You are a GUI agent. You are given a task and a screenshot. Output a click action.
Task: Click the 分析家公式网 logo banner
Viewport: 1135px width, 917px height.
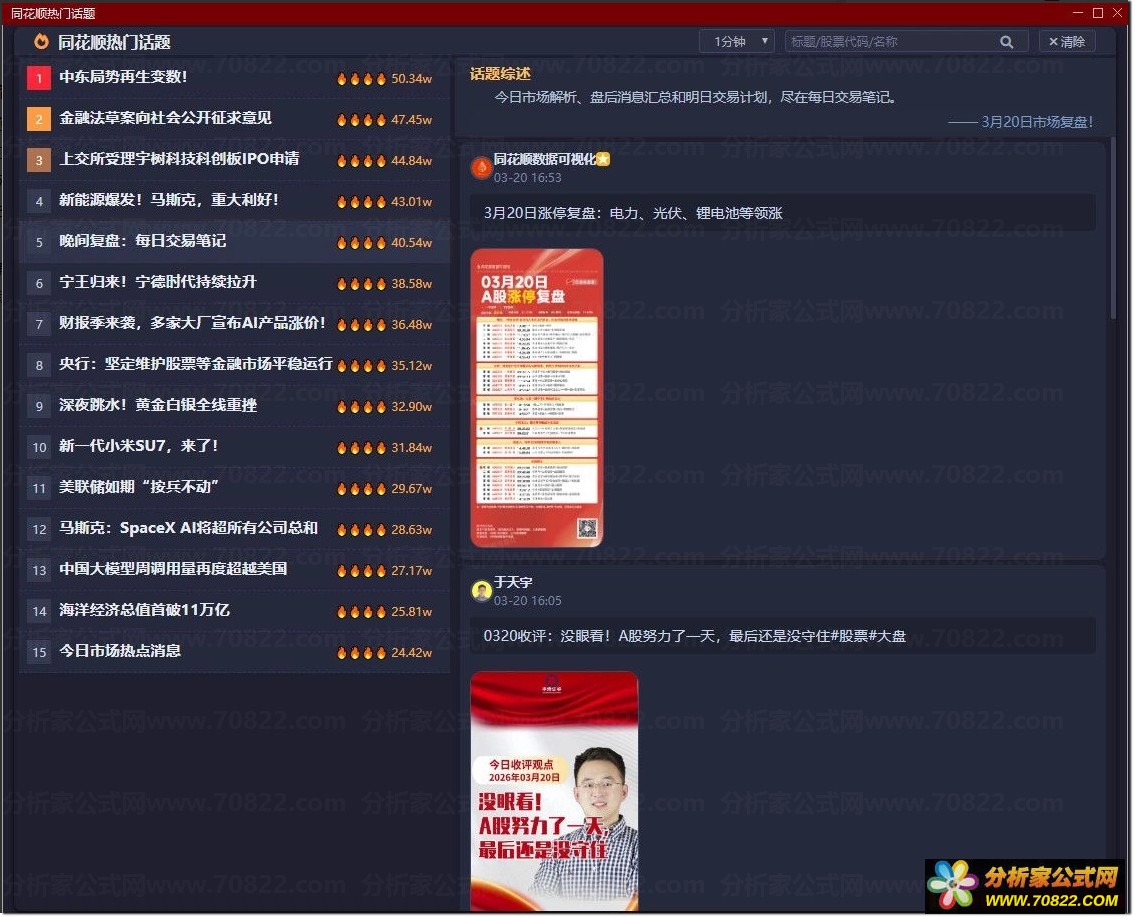[x=1027, y=887]
